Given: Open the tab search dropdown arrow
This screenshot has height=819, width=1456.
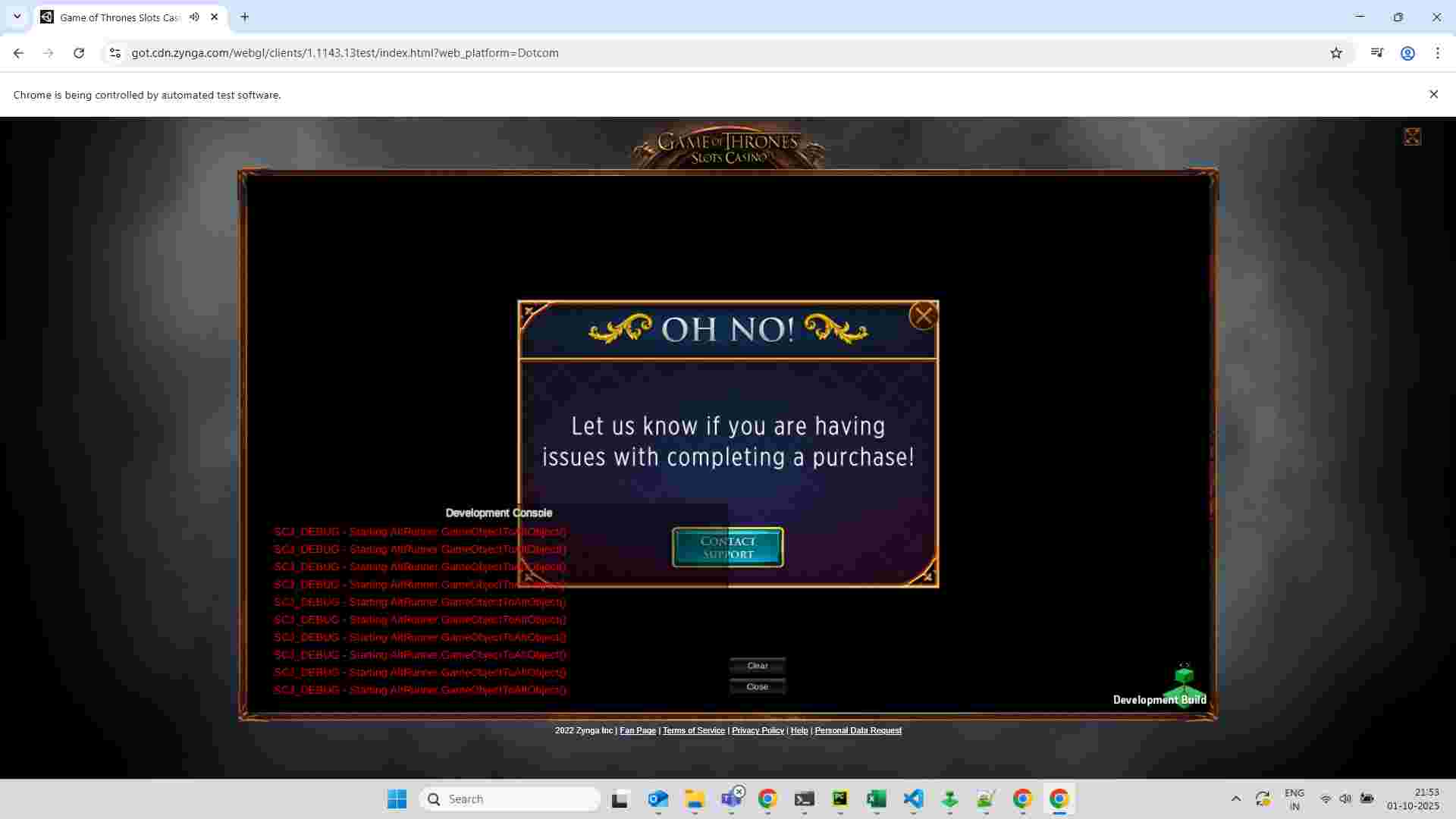Looking at the screenshot, I should pyautogui.click(x=17, y=17).
